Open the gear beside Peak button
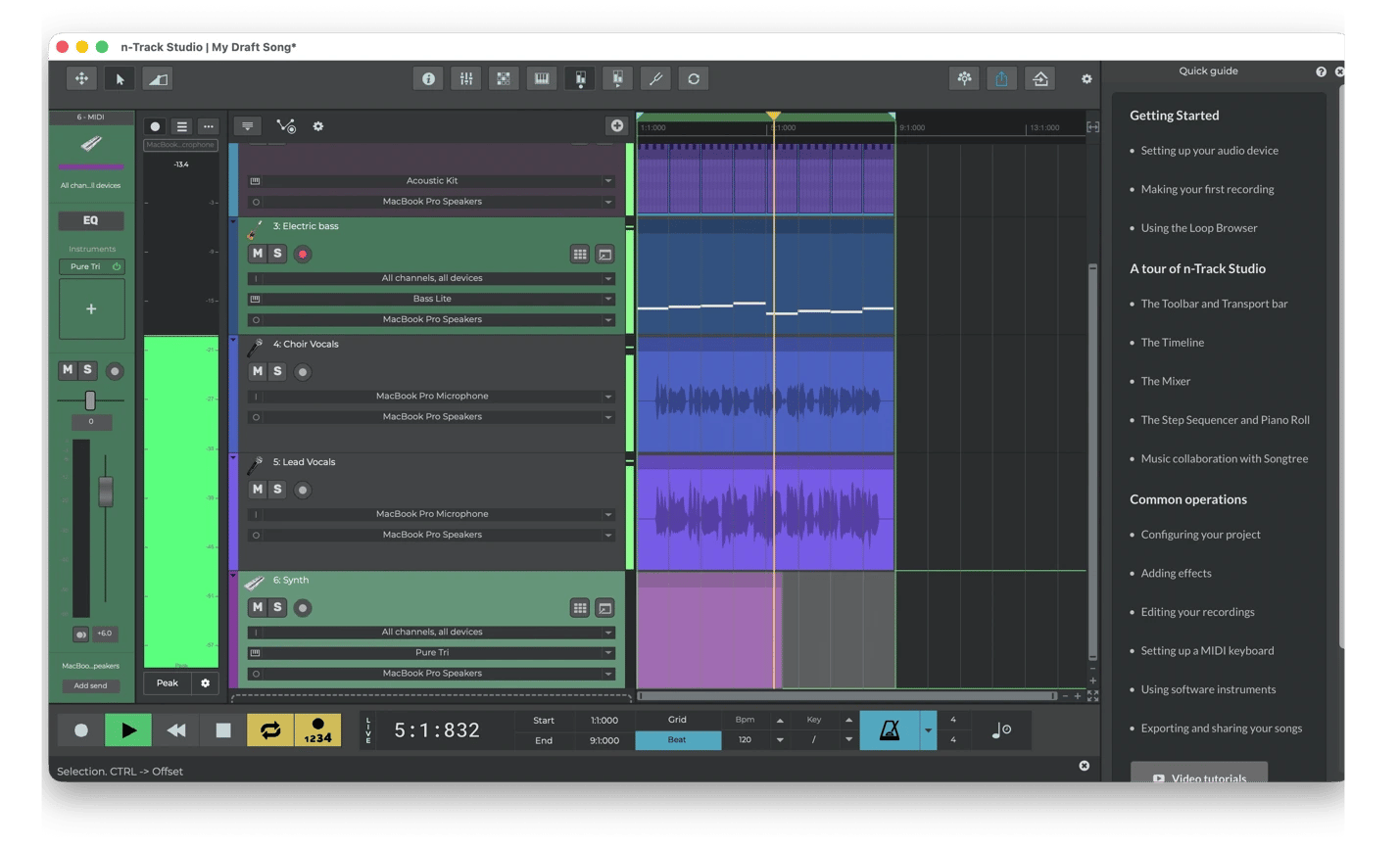The image size is (1400, 846). [x=206, y=683]
